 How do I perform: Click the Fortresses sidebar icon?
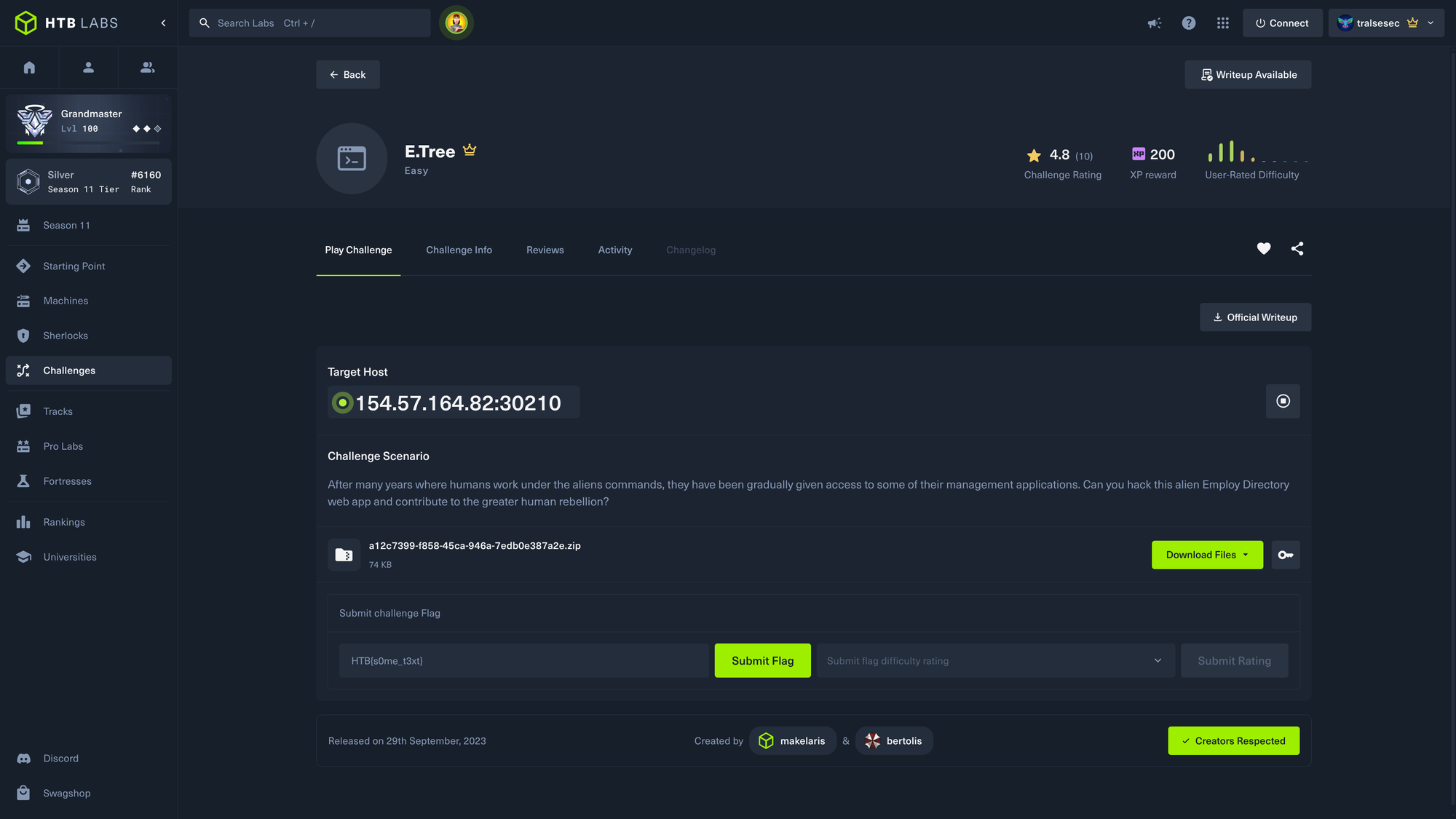click(x=23, y=481)
